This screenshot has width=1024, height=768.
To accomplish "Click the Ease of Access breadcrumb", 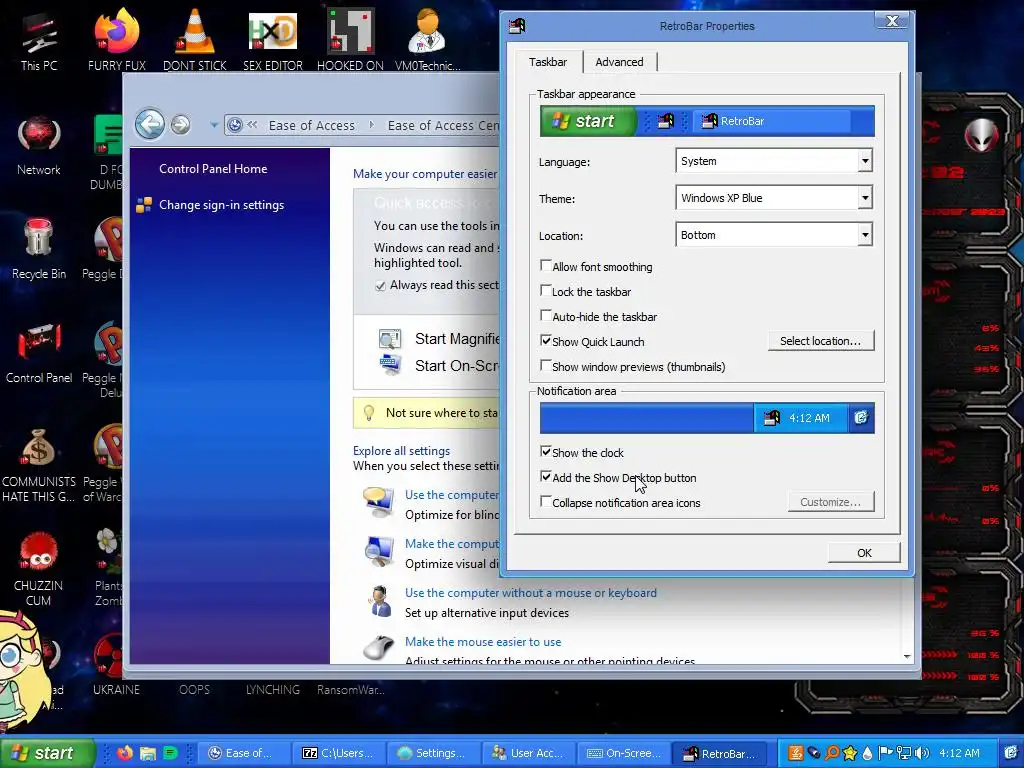I will (x=312, y=125).
